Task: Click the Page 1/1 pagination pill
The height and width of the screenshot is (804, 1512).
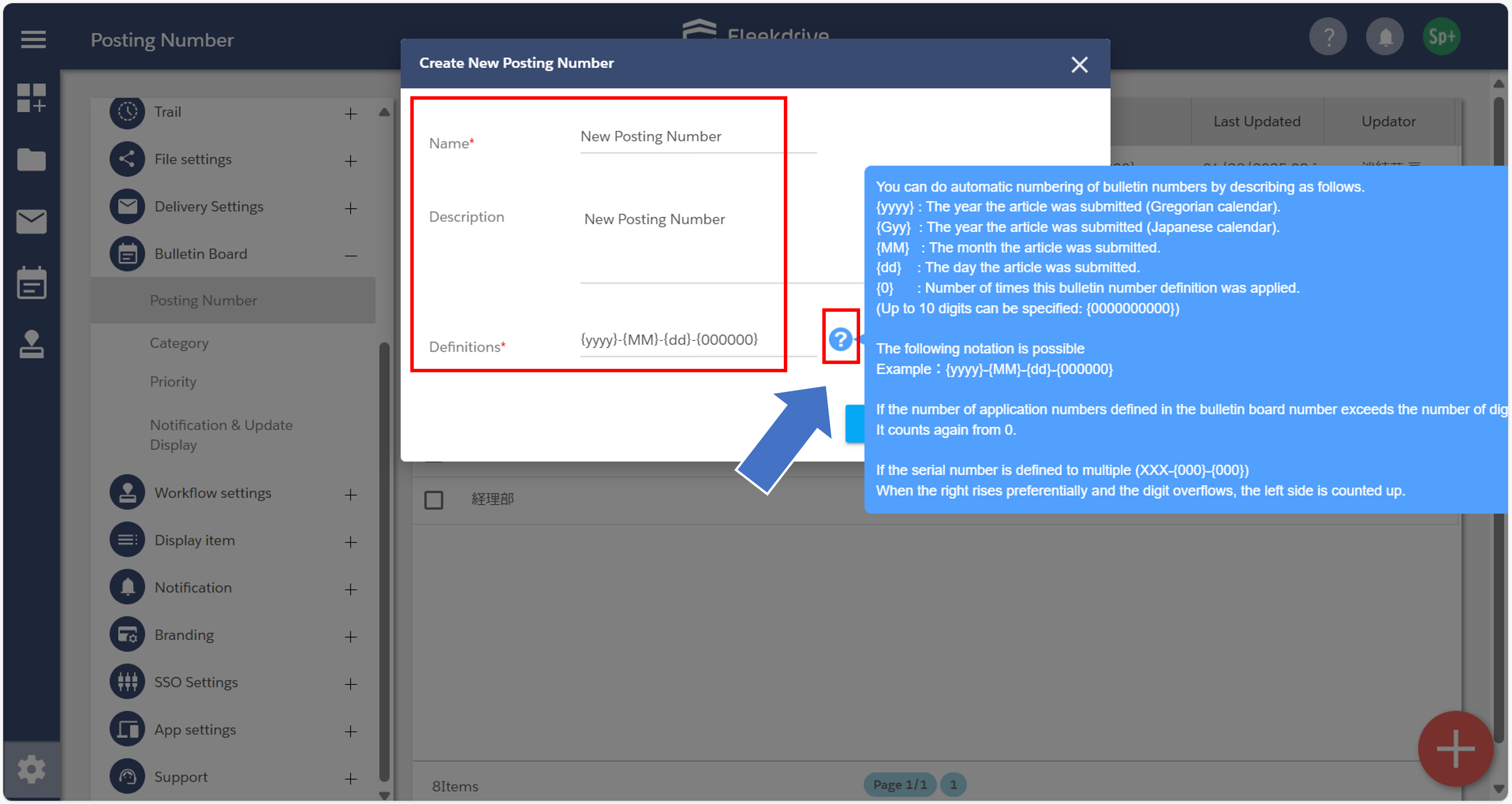Action: pos(900,785)
